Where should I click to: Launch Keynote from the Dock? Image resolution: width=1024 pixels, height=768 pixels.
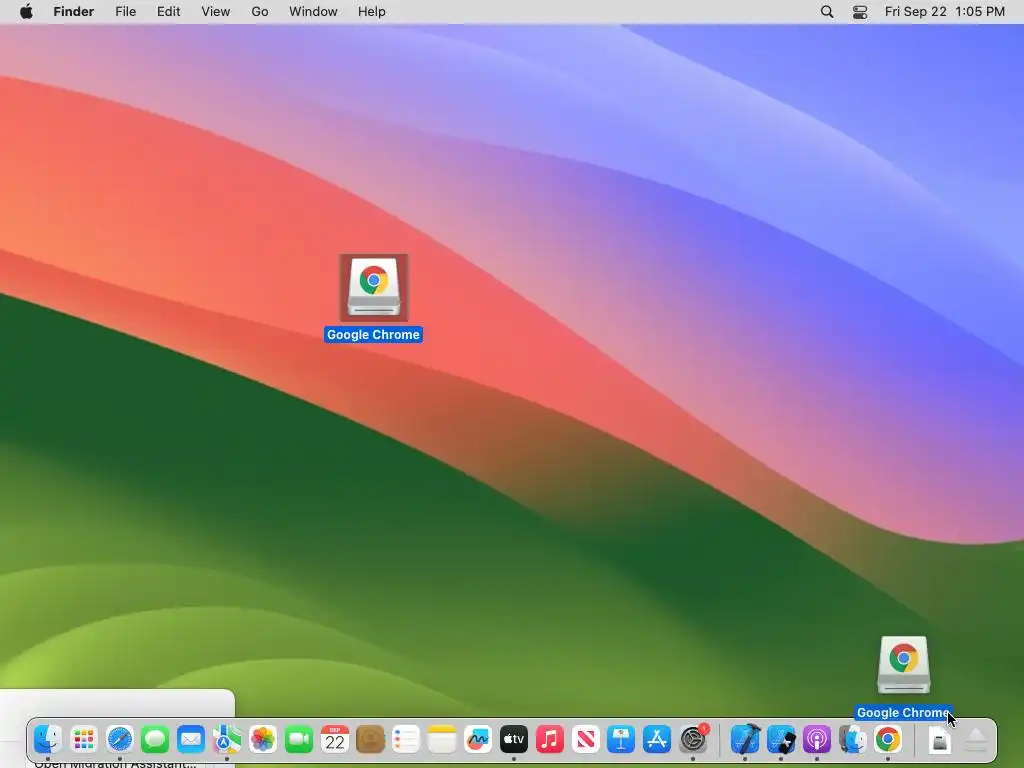pos(621,739)
